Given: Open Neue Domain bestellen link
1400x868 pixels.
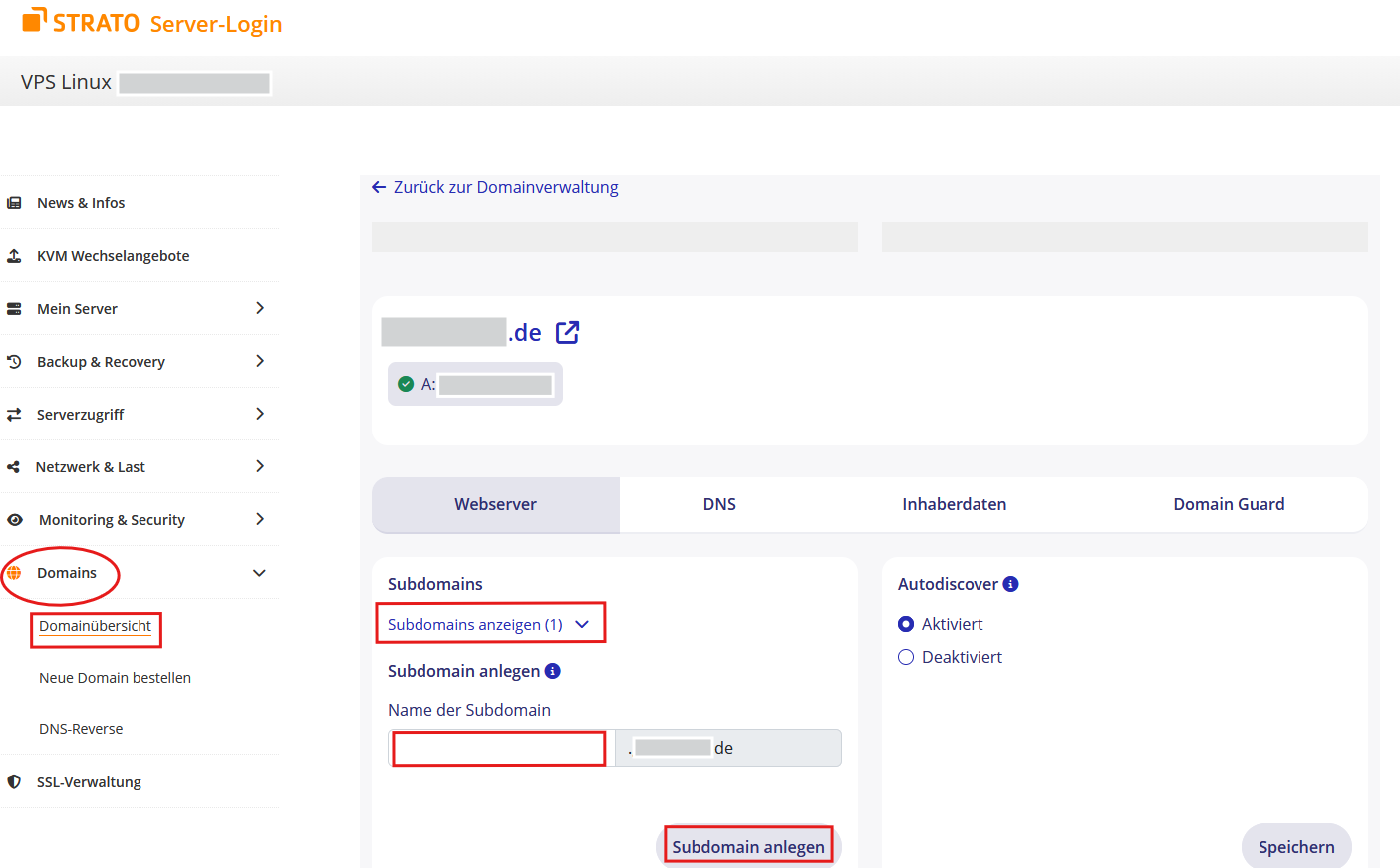Looking at the screenshot, I should [x=115, y=678].
